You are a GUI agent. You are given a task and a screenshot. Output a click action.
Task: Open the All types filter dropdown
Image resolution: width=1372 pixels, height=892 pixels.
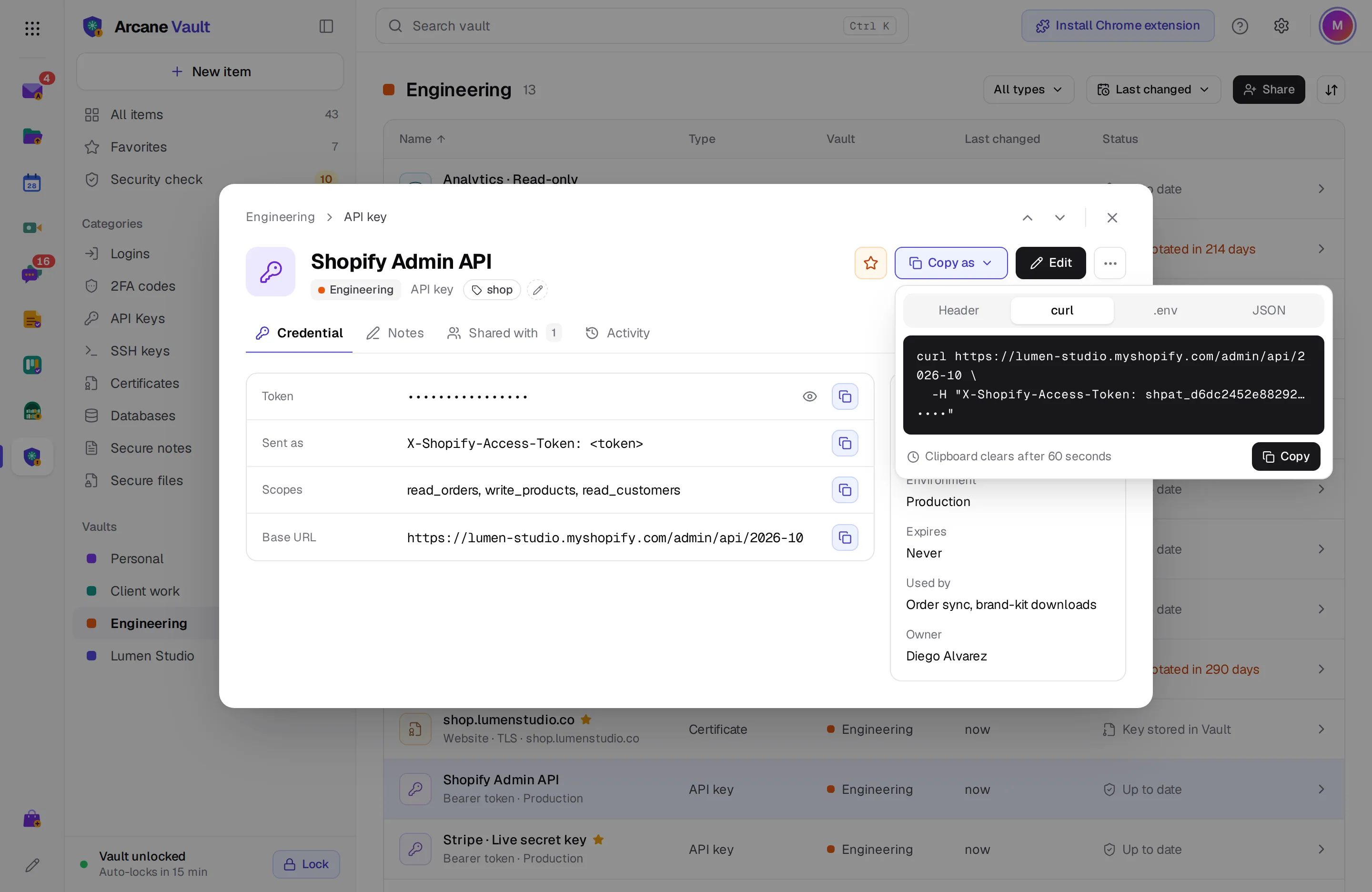click(1028, 90)
